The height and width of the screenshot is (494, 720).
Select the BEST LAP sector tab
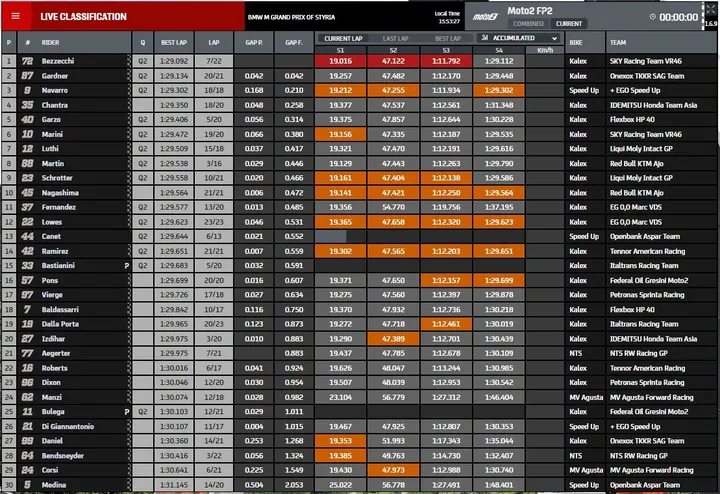[x=448, y=39]
